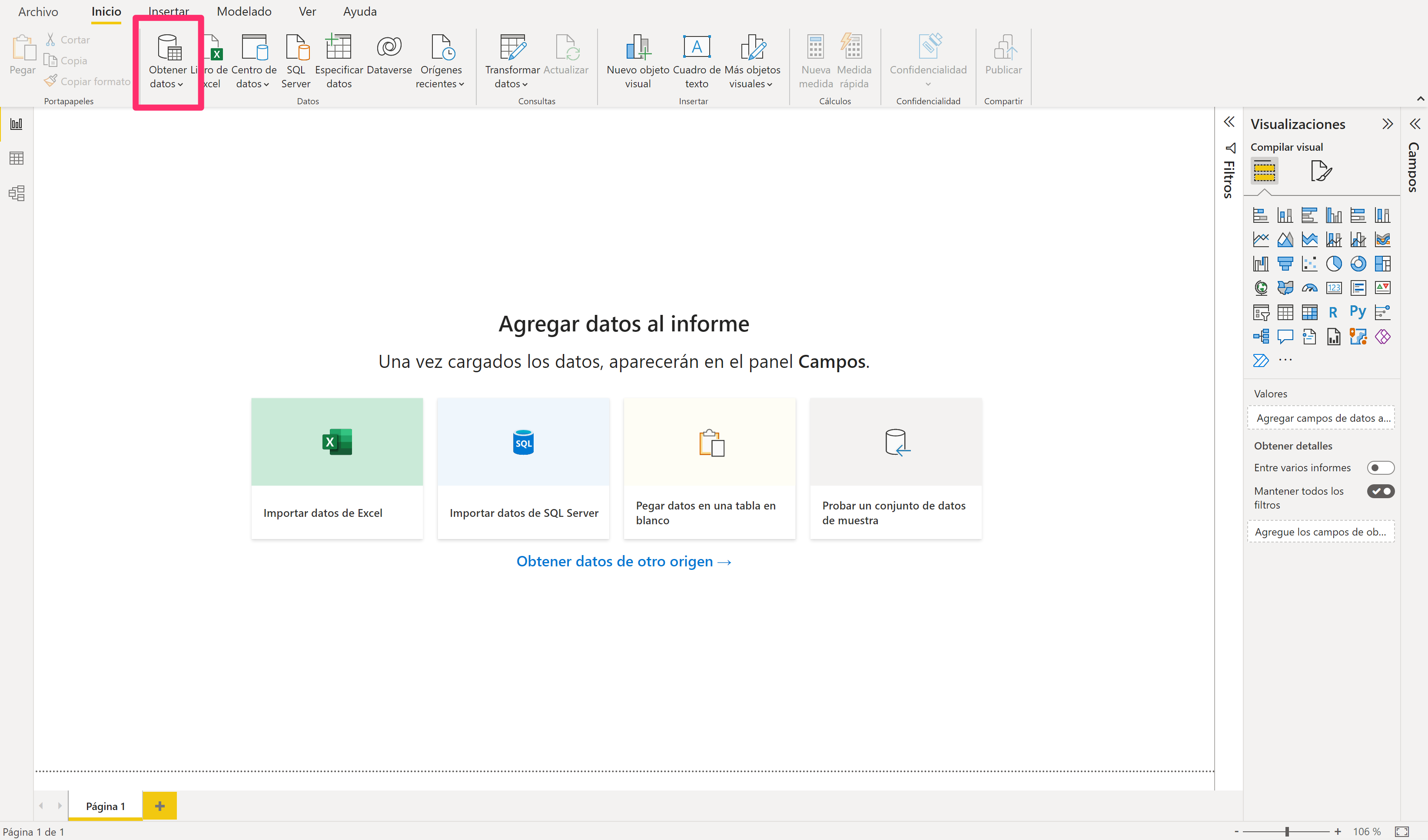This screenshot has width=1428, height=840.
Task: Collapse the Visualizaciones pane
Action: [1387, 124]
